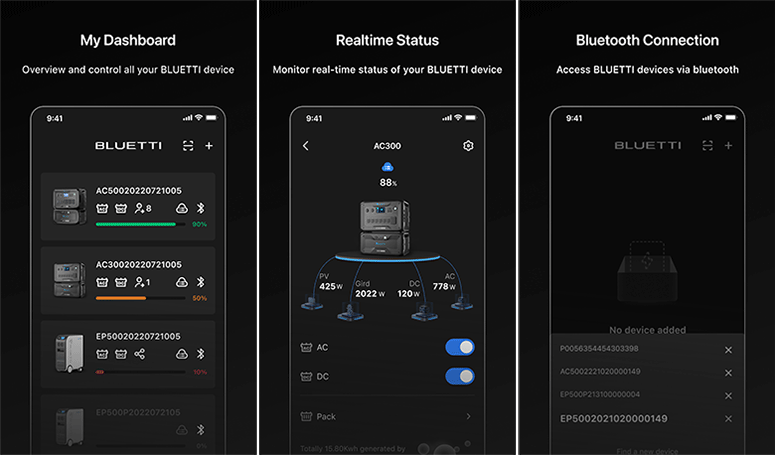Tap the user share icon in AC30020220721005 card
This screenshot has height=455, width=775.
click(x=142, y=282)
